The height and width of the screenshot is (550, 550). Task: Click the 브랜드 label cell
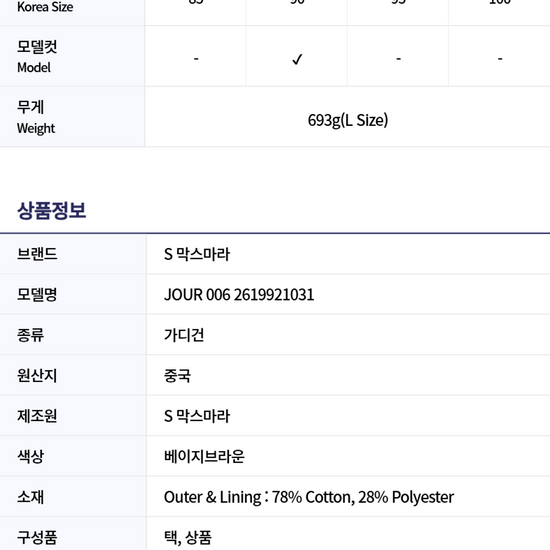pyautogui.click(x=73, y=254)
